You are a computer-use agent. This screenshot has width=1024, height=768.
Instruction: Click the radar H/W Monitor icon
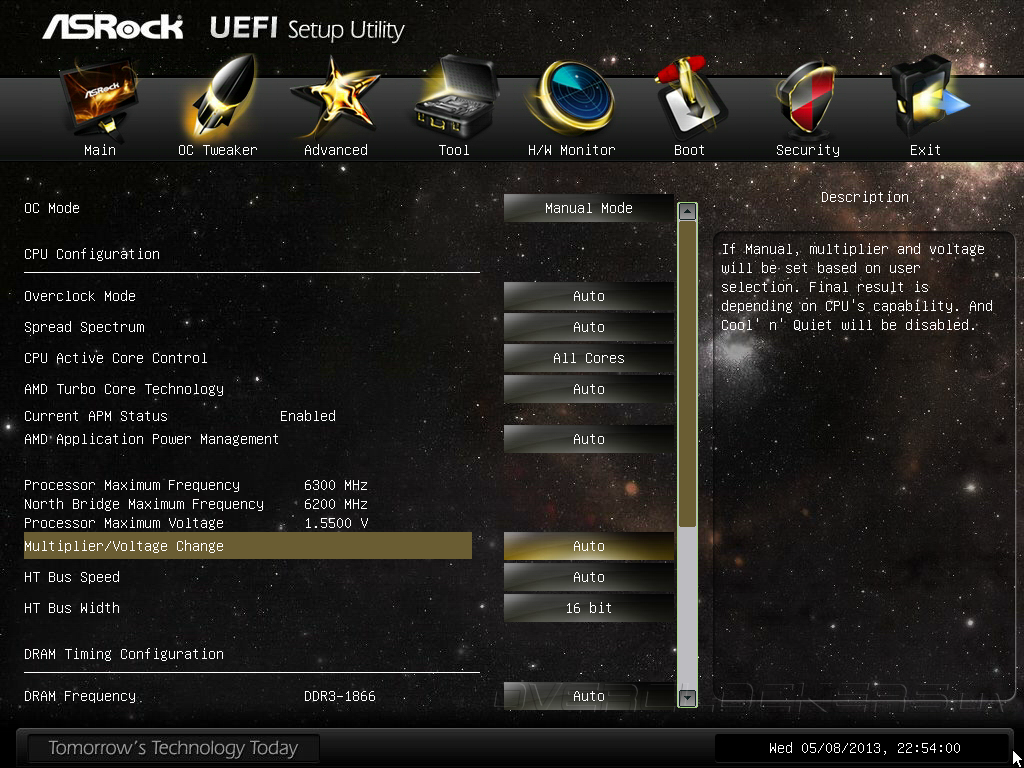(572, 98)
